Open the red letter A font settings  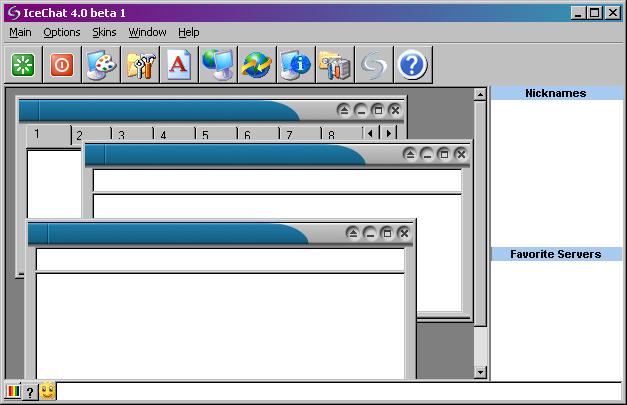(x=179, y=64)
